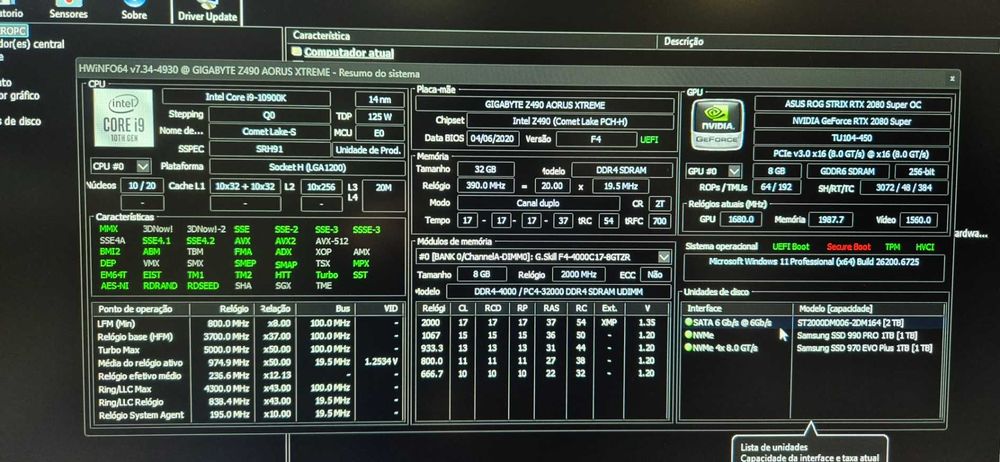Click green status dot beside SATA 6 Gb/s
The image size is (1000, 462).
pos(688,322)
